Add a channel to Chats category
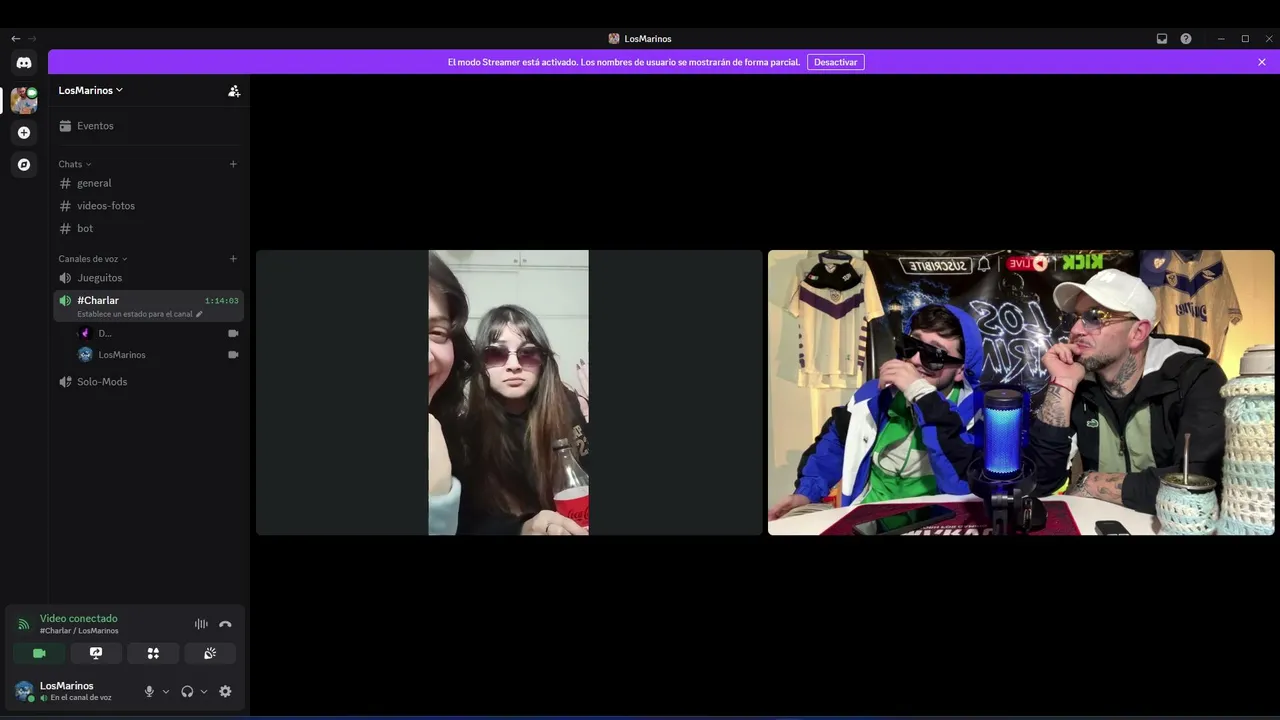 pos(233,164)
